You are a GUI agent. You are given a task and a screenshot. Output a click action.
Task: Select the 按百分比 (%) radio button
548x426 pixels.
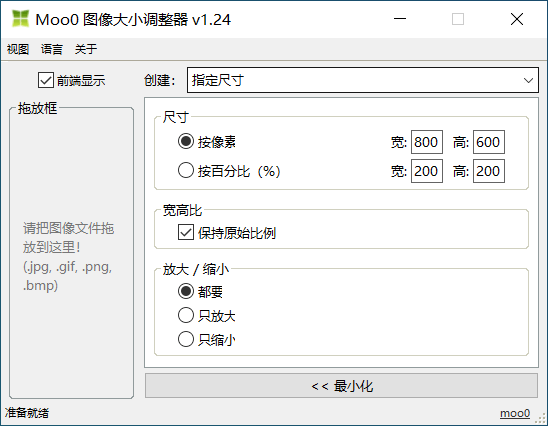(186, 171)
